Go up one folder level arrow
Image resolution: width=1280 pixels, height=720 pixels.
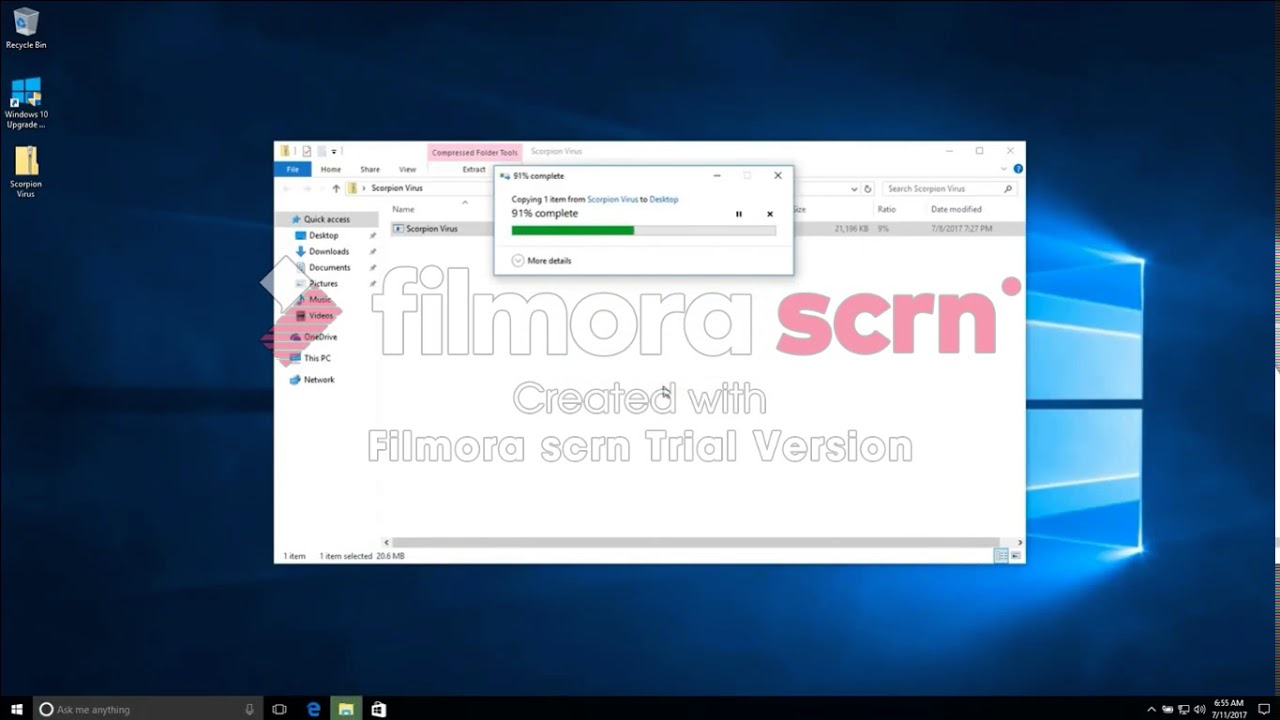336,188
